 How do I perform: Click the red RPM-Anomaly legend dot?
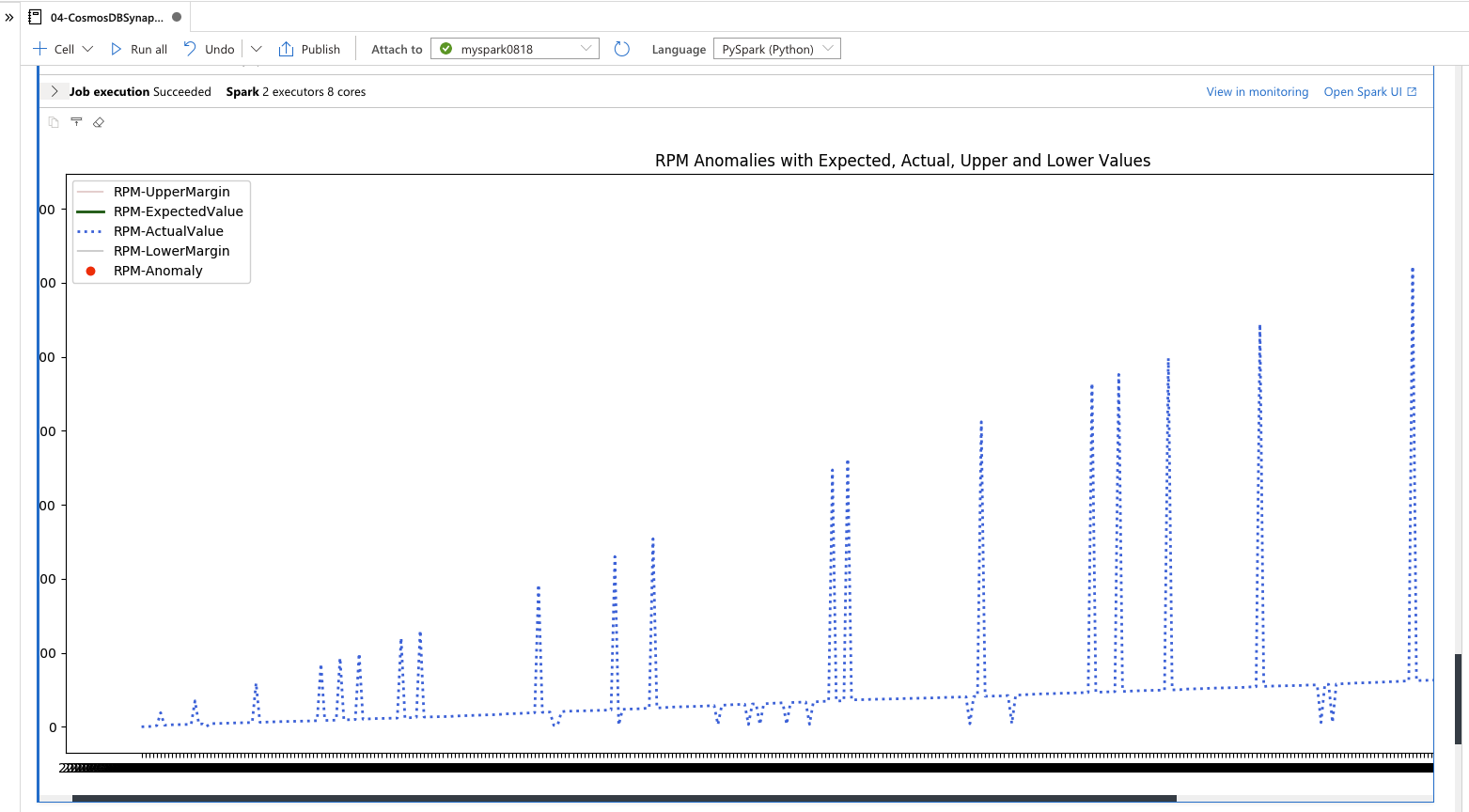(x=90, y=271)
